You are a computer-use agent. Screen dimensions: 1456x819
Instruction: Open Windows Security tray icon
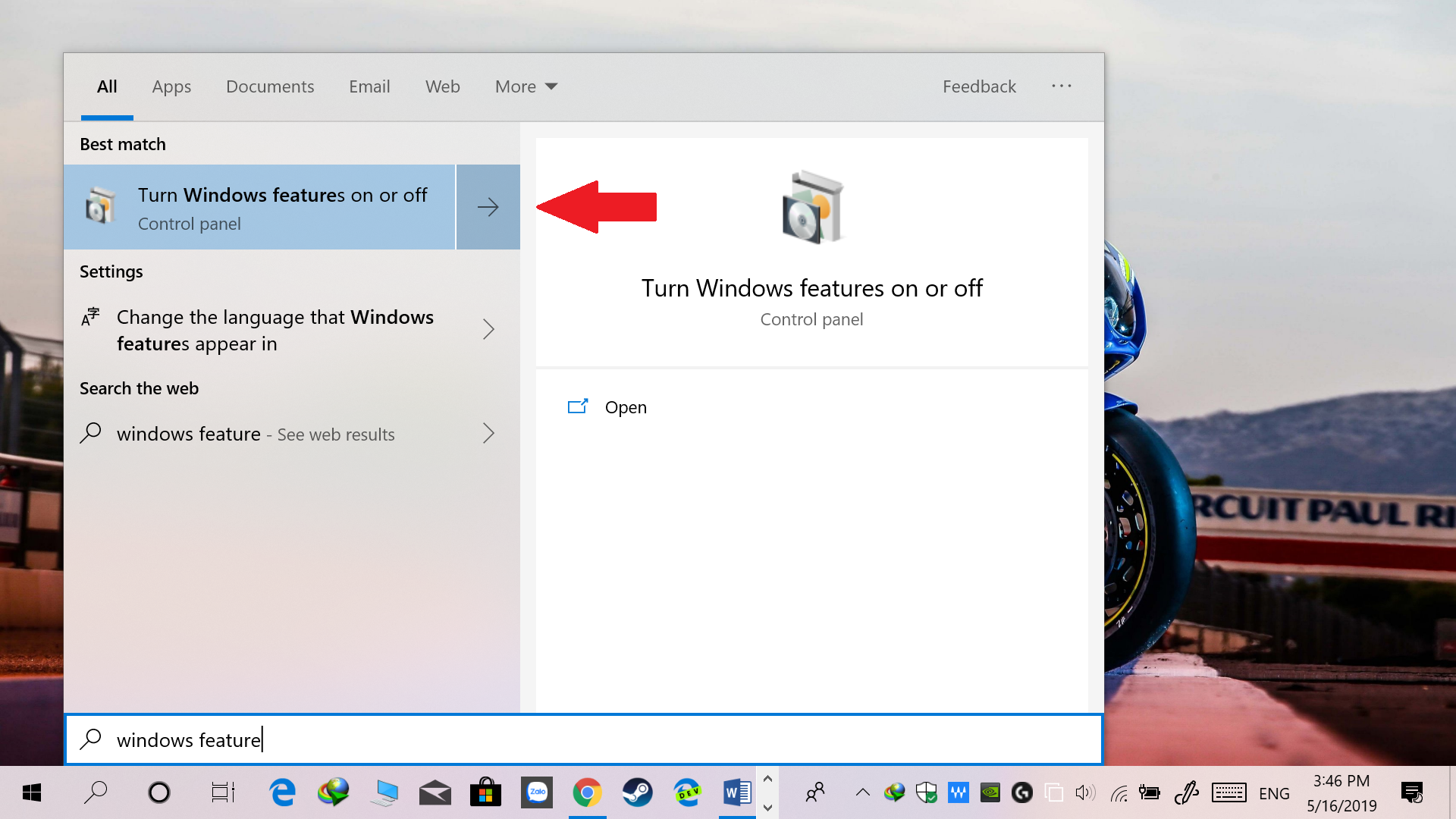(x=927, y=793)
